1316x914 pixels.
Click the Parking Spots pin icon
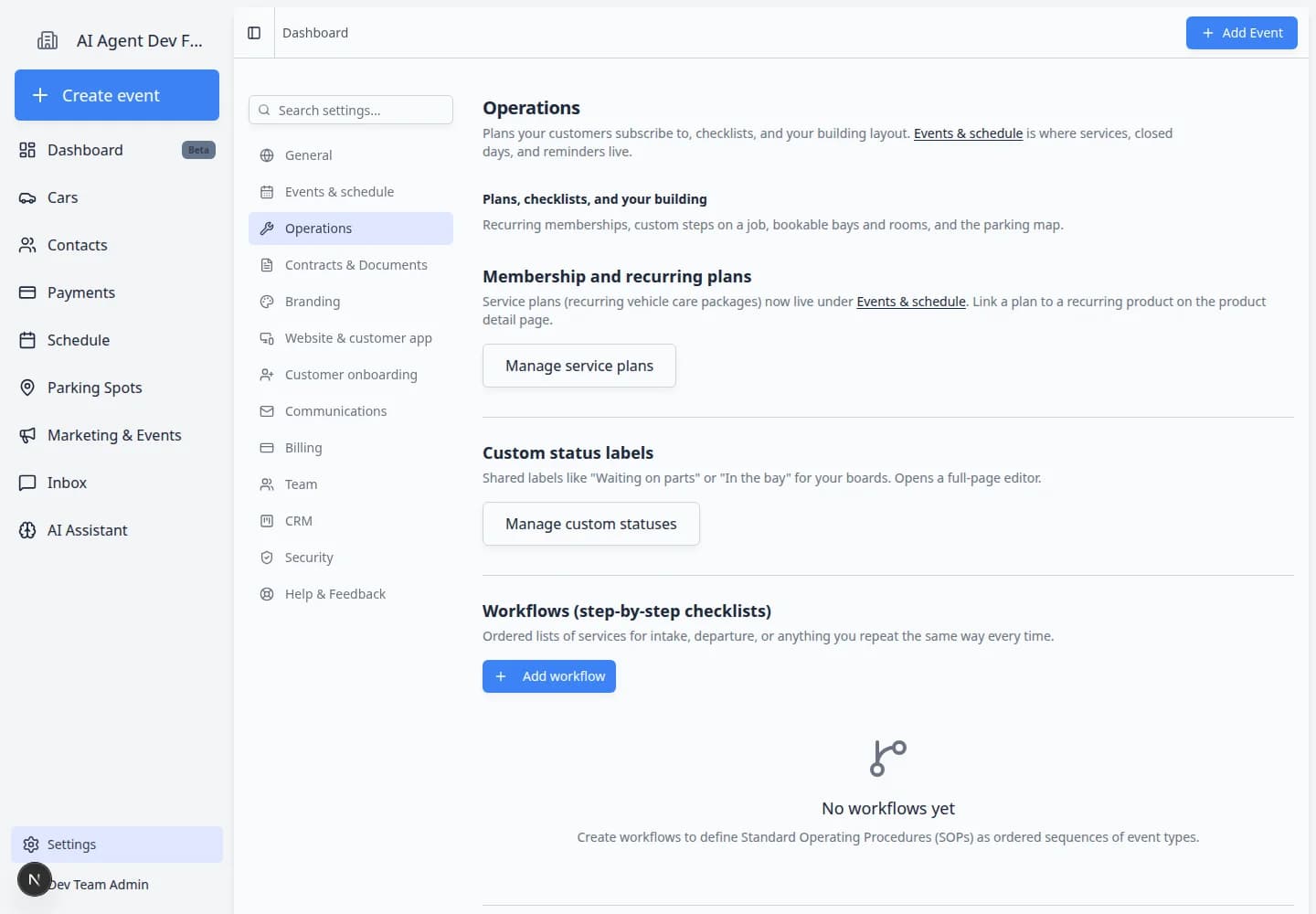pos(27,388)
